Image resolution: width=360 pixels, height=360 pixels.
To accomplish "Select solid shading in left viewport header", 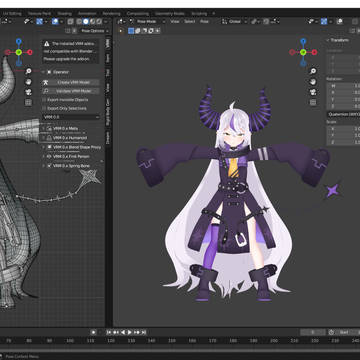I will pyautogui.click(x=86, y=21).
